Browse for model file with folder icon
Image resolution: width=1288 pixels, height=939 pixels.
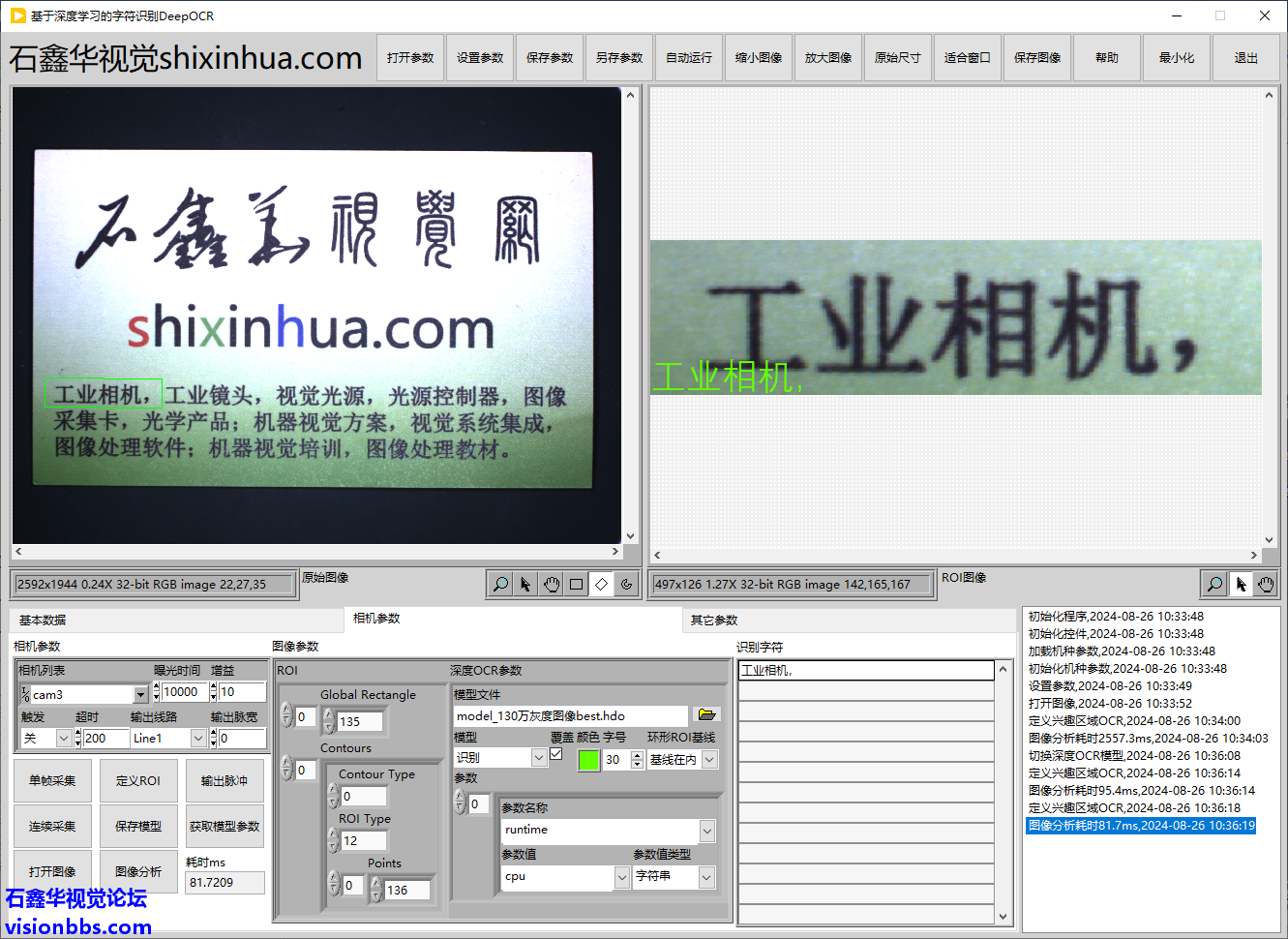[x=707, y=715]
